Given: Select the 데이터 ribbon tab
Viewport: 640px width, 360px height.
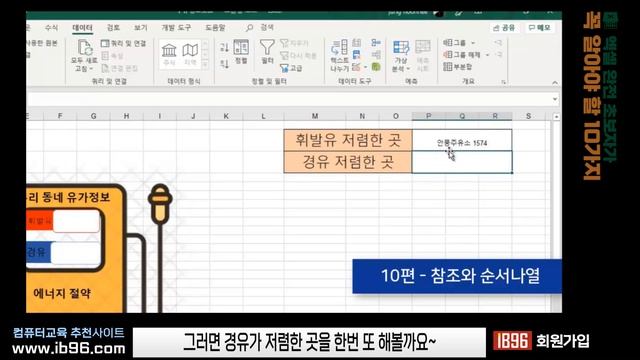Looking at the screenshot, I should click(x=82, y=28).
